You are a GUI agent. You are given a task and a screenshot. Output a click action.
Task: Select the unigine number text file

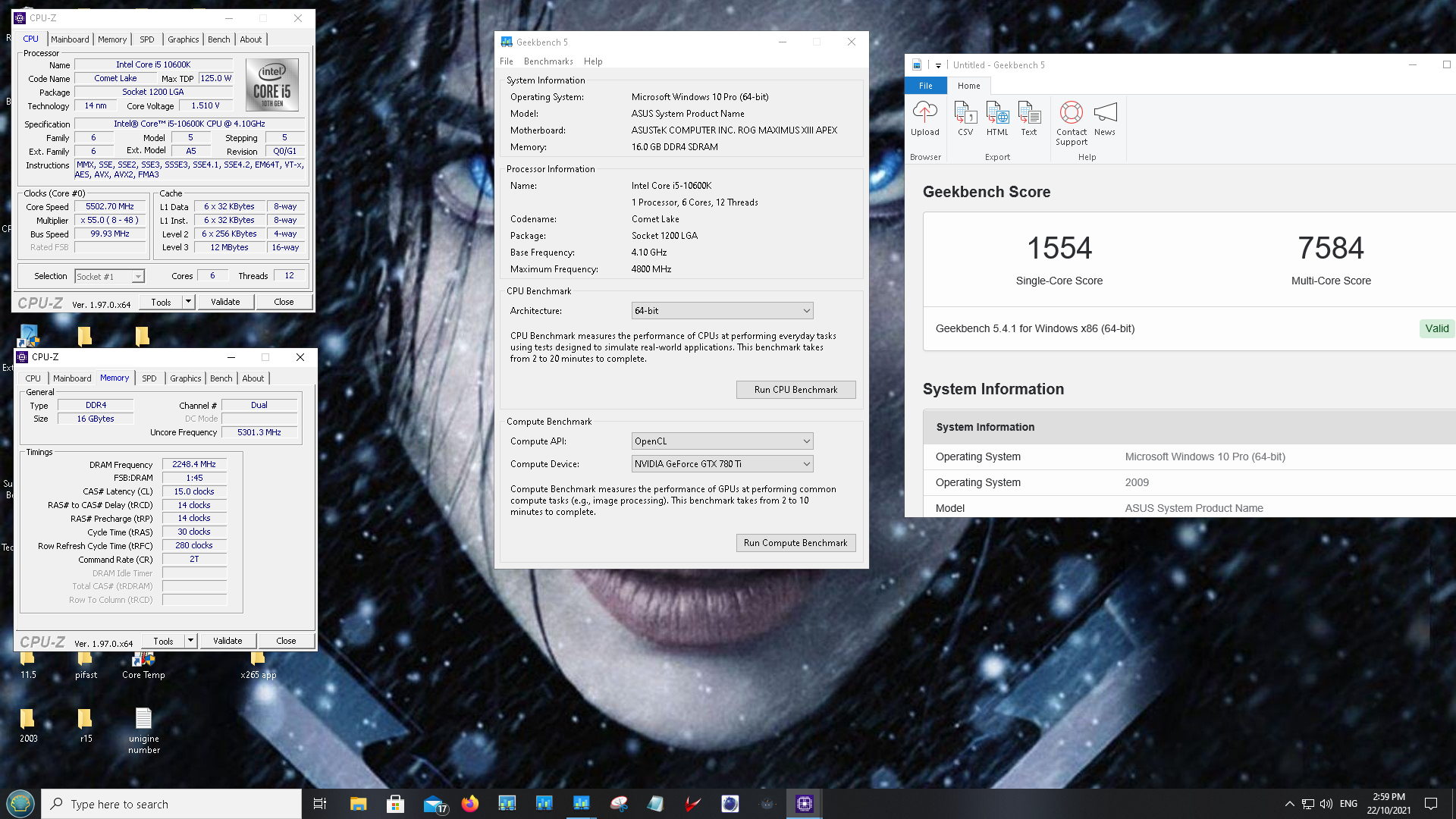pos(143,731)
